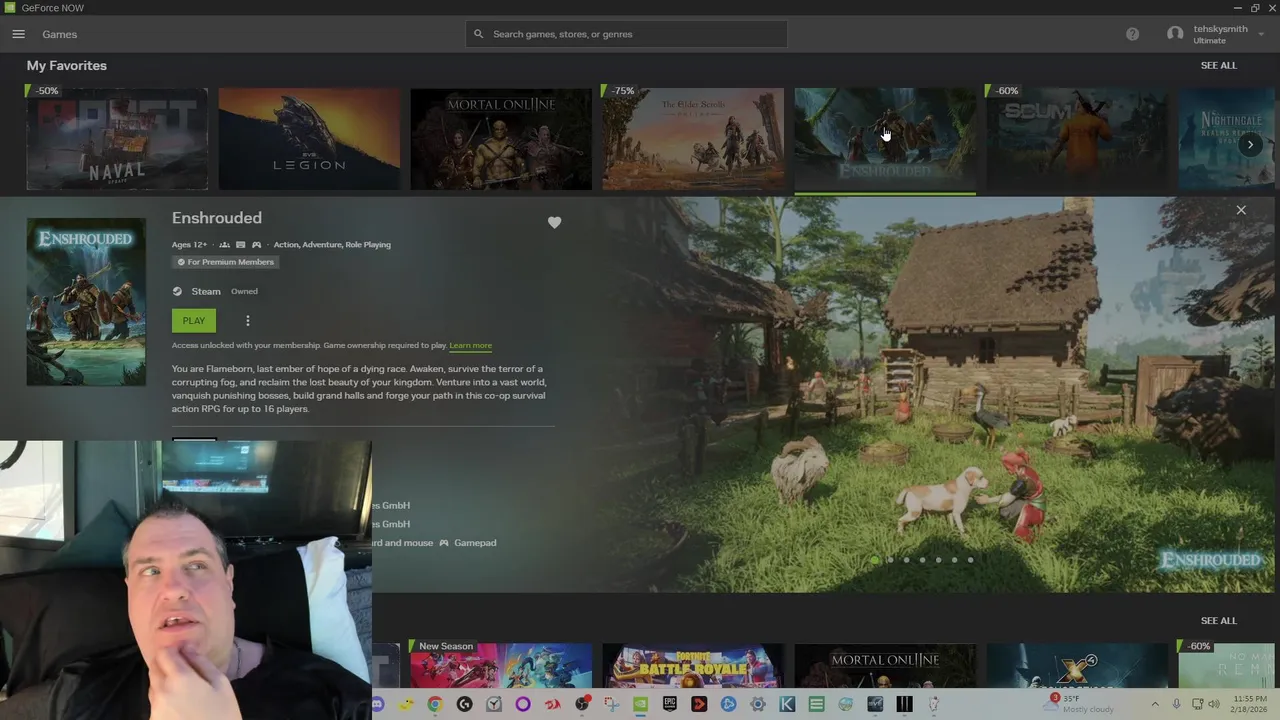The height and width of the screenshot is (720, 1280).
Task: Open the red dragon taskbar icon
Action: point(552,704)
